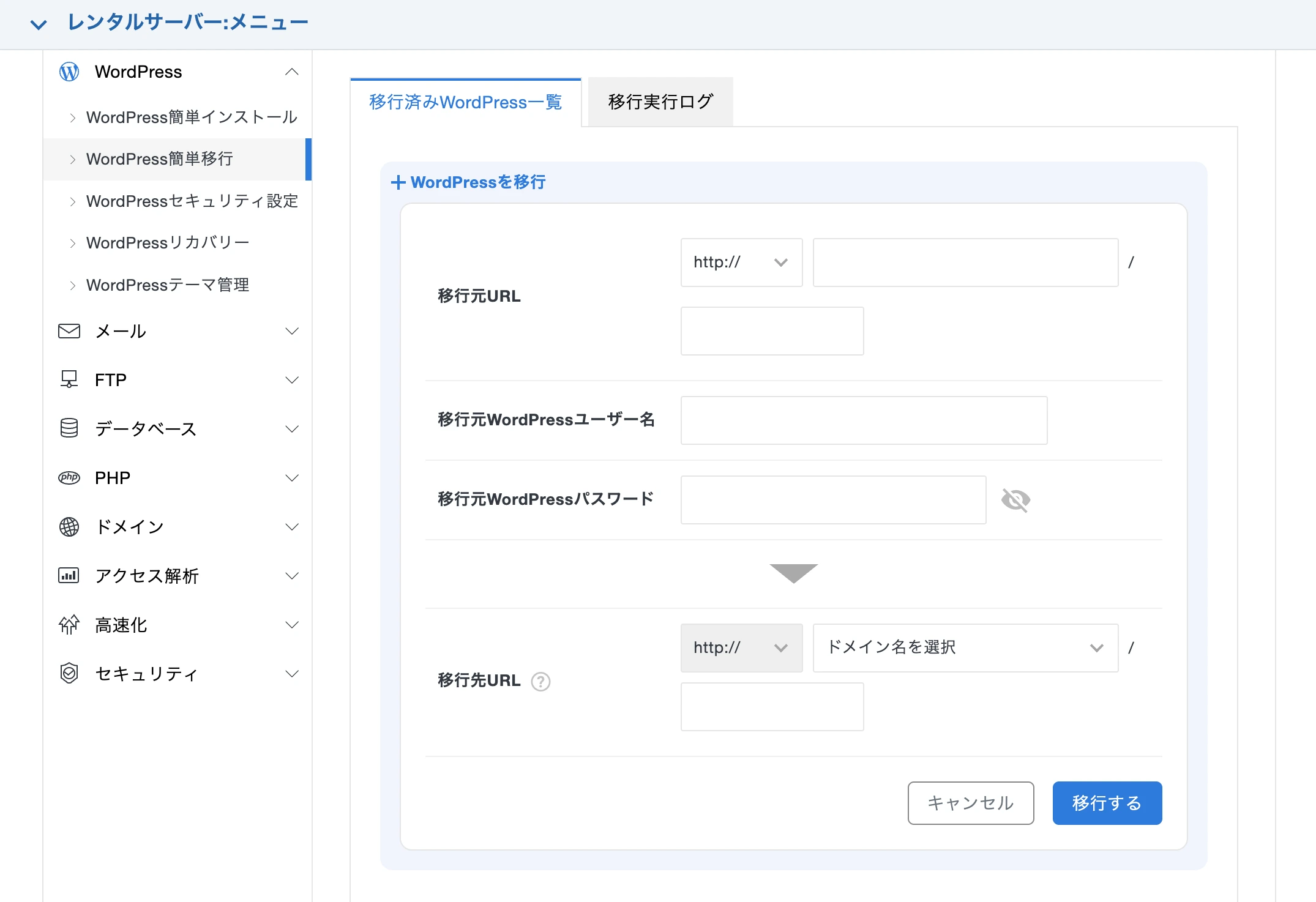The width and height of the screenshot is (1316, 902).
Task: Toggle password visibility eye icon
Action: coord(1015,500)
